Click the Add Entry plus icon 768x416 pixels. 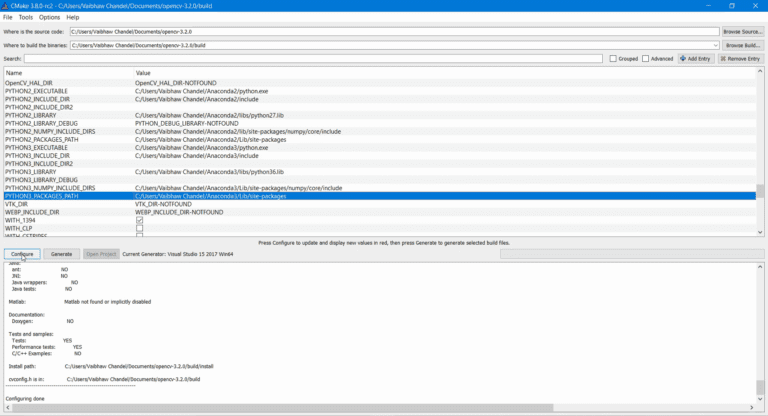pos(683,59)
